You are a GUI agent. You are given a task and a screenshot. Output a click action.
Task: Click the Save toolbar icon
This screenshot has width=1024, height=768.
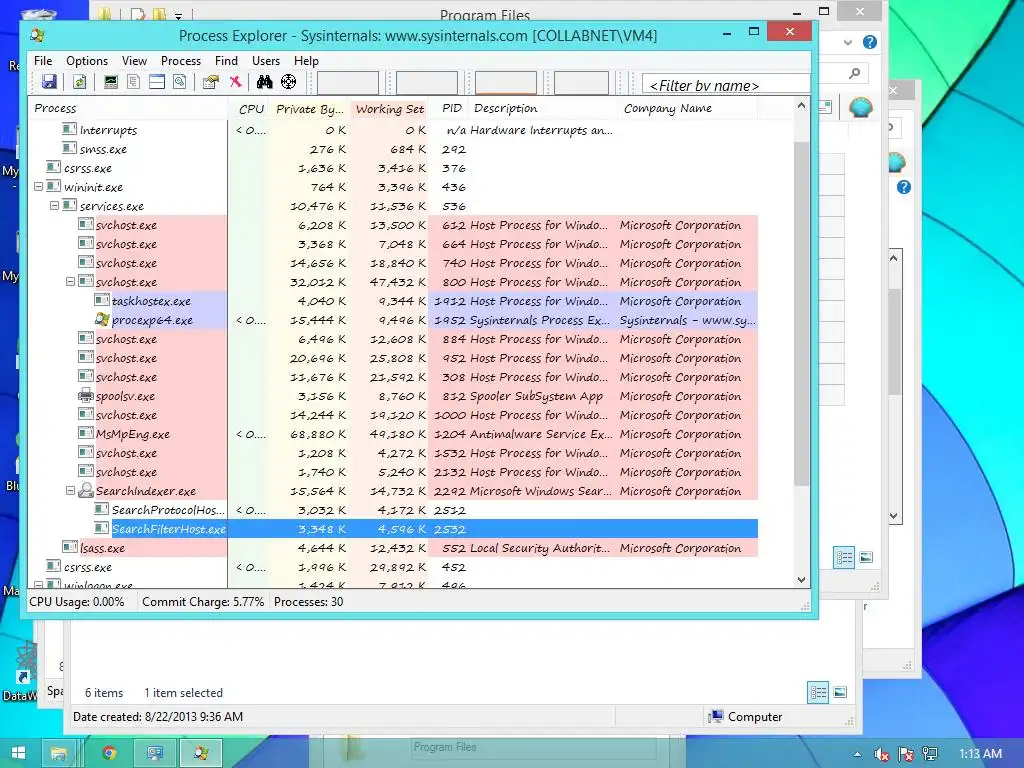[x=50, y=82]
